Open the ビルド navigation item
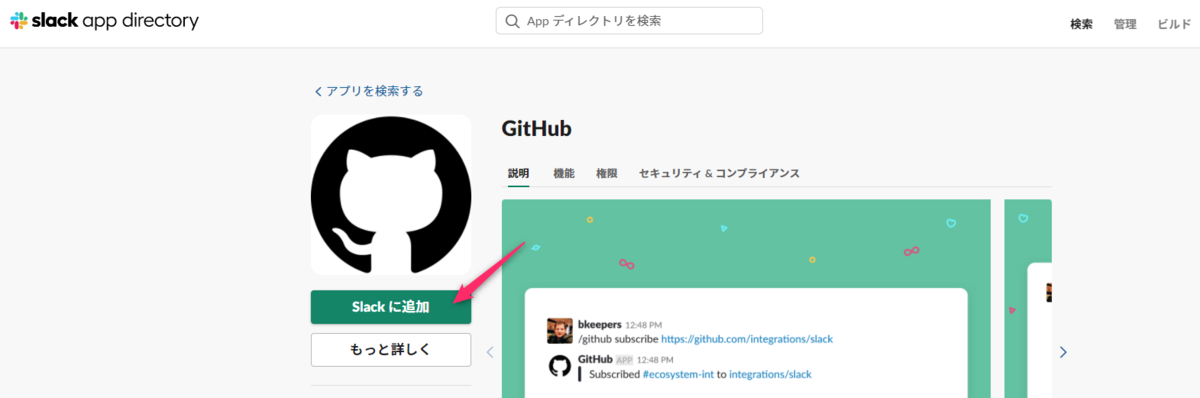The width and height of the screenshot is (1200, 398). 1174,24
